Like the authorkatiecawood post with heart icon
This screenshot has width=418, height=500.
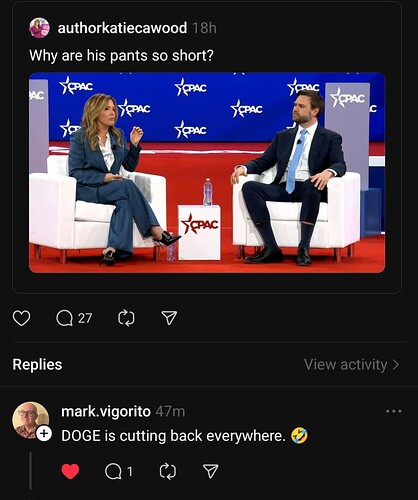point(21,318)
